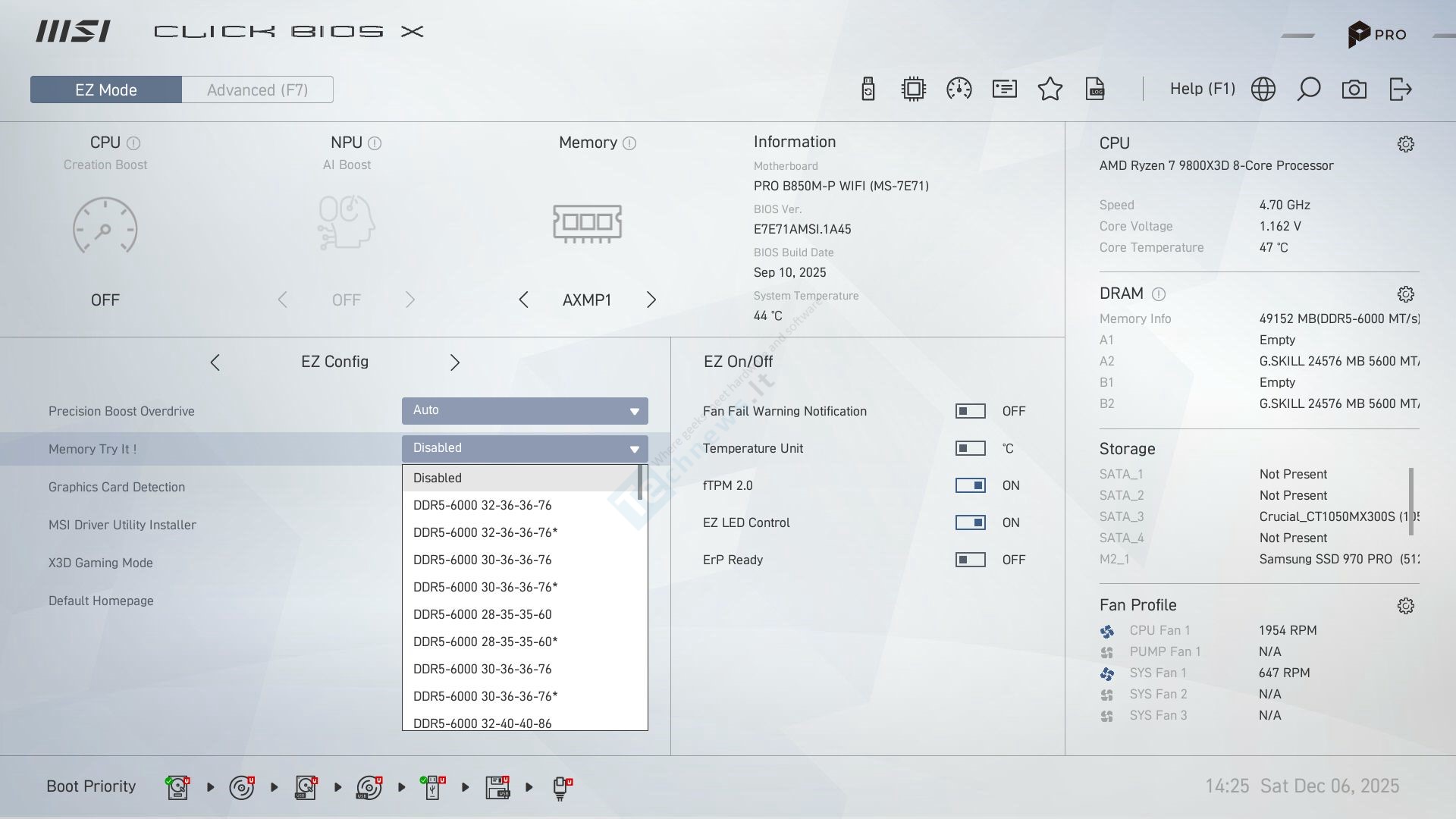Turn off the fTPM 2.0 switch
This screenshot has width=1456, height=819.
[x=970, y=485]
